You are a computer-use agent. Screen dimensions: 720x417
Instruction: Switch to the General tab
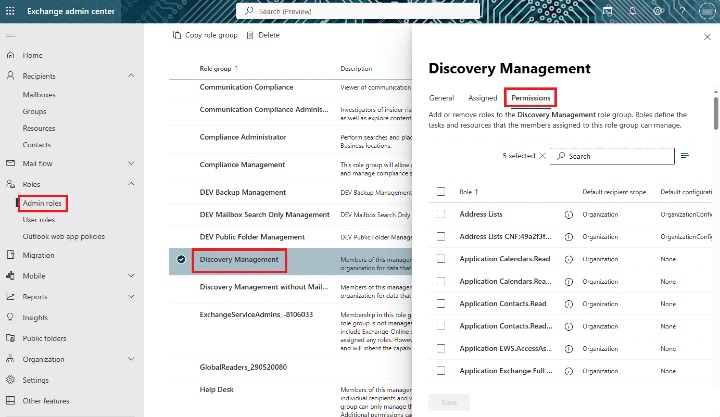pos(441,98)
